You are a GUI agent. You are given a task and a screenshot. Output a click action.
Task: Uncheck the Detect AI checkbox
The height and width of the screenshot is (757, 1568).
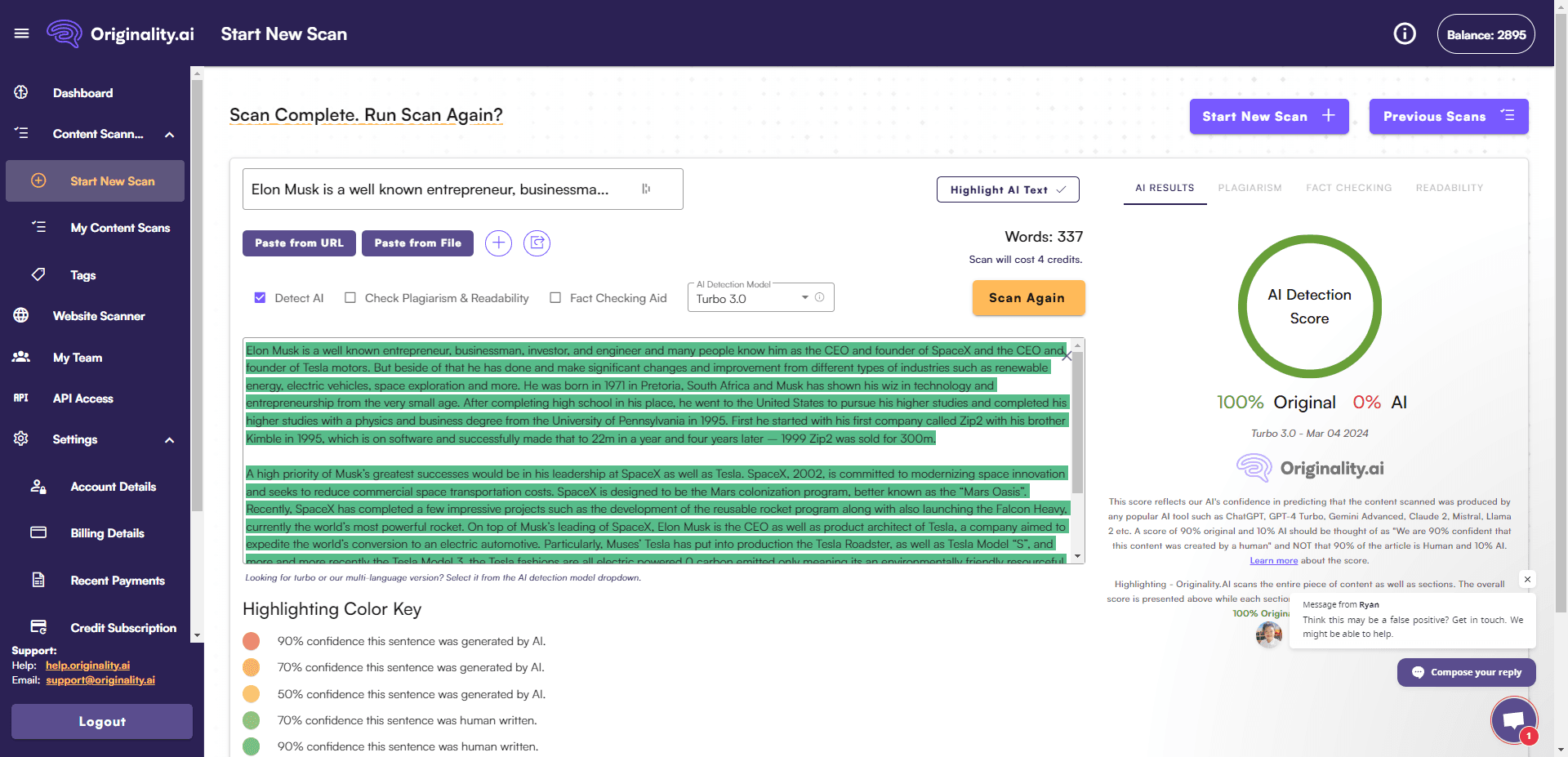(x=260, y=298)
